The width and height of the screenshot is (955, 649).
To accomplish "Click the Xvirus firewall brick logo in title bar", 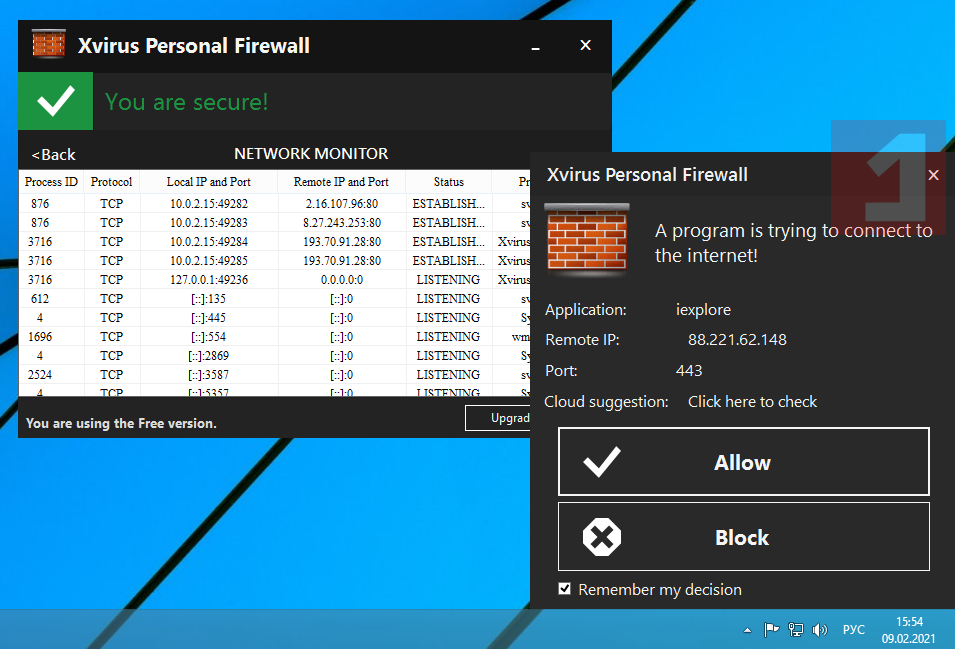I will (x=49, y=44).
